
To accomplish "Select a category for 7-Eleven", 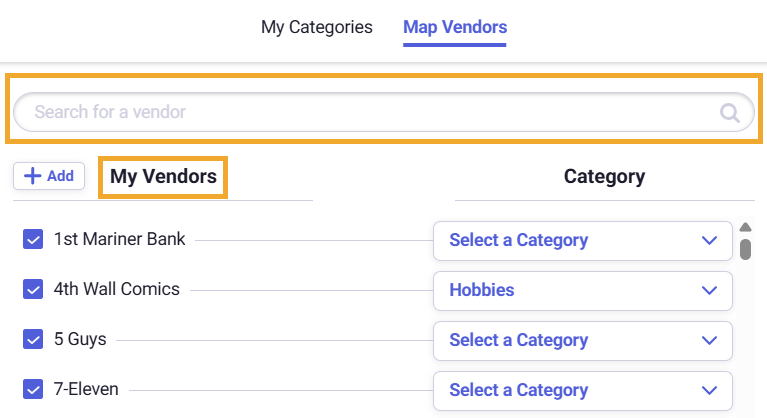I will (x=583, y=390).
